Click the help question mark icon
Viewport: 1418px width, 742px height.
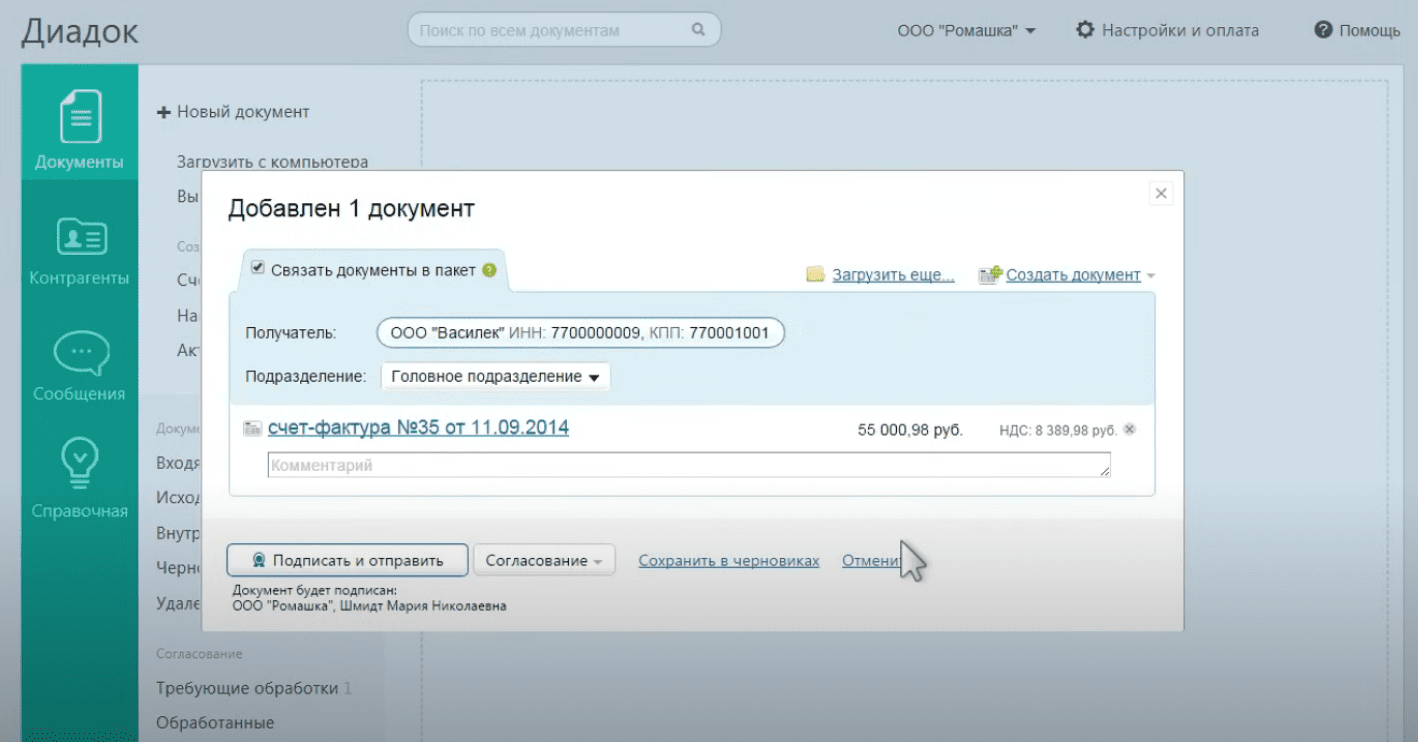[1324, 30]
